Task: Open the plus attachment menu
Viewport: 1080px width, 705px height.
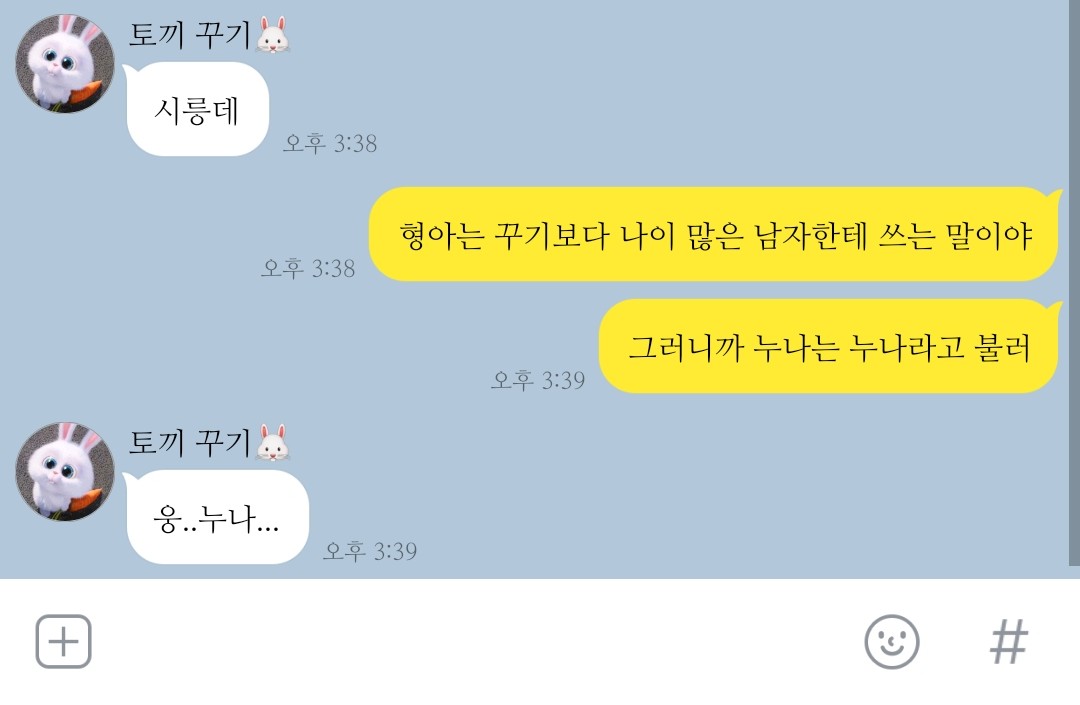Action: point(63,641)
